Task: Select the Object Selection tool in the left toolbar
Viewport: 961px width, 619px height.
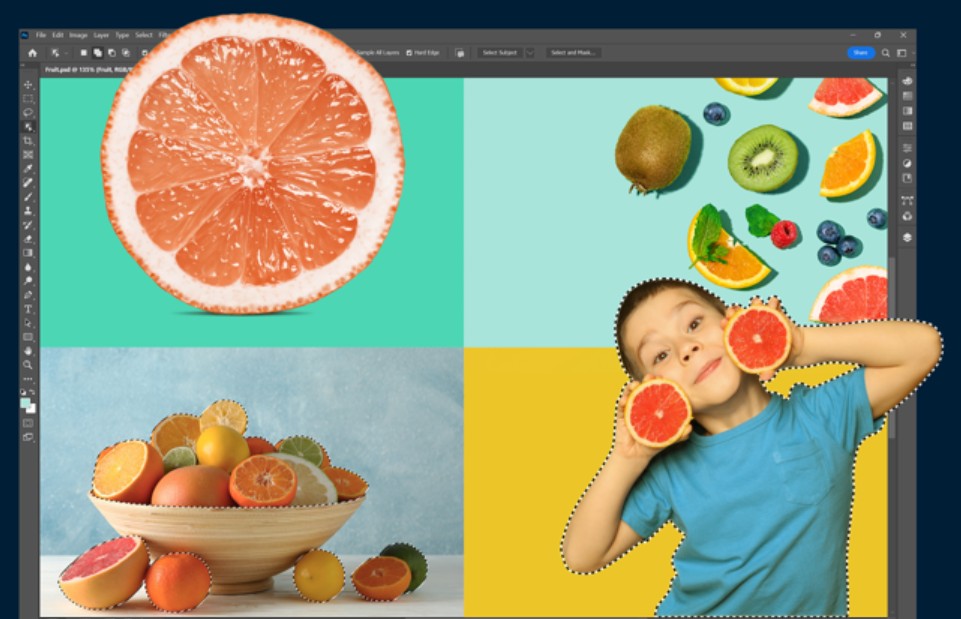Action: (28, 127)
